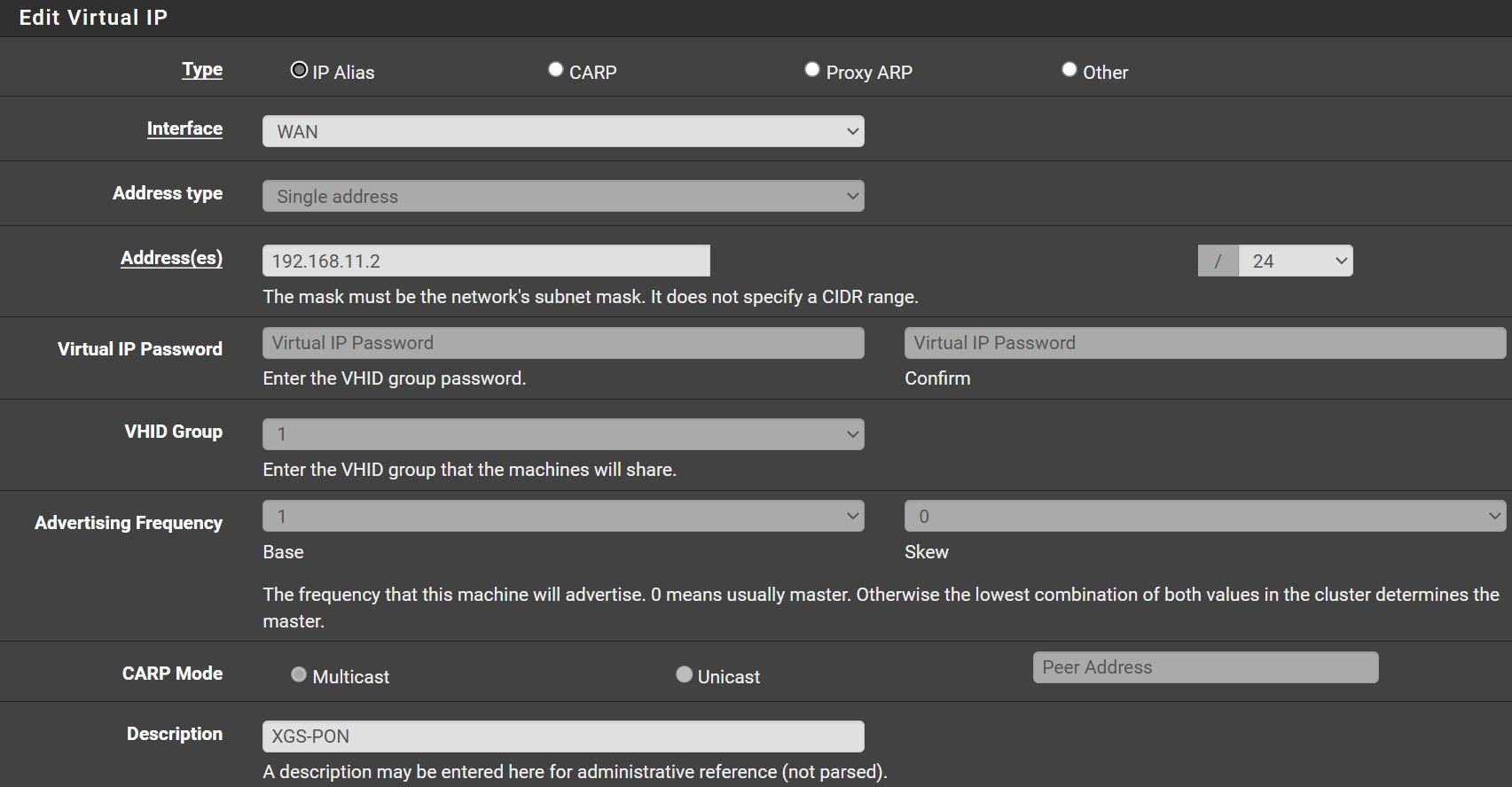The height and width of the screenshot is (787, 1512).
Task: Select Unicast CARP mode
Action: (684, 674)
